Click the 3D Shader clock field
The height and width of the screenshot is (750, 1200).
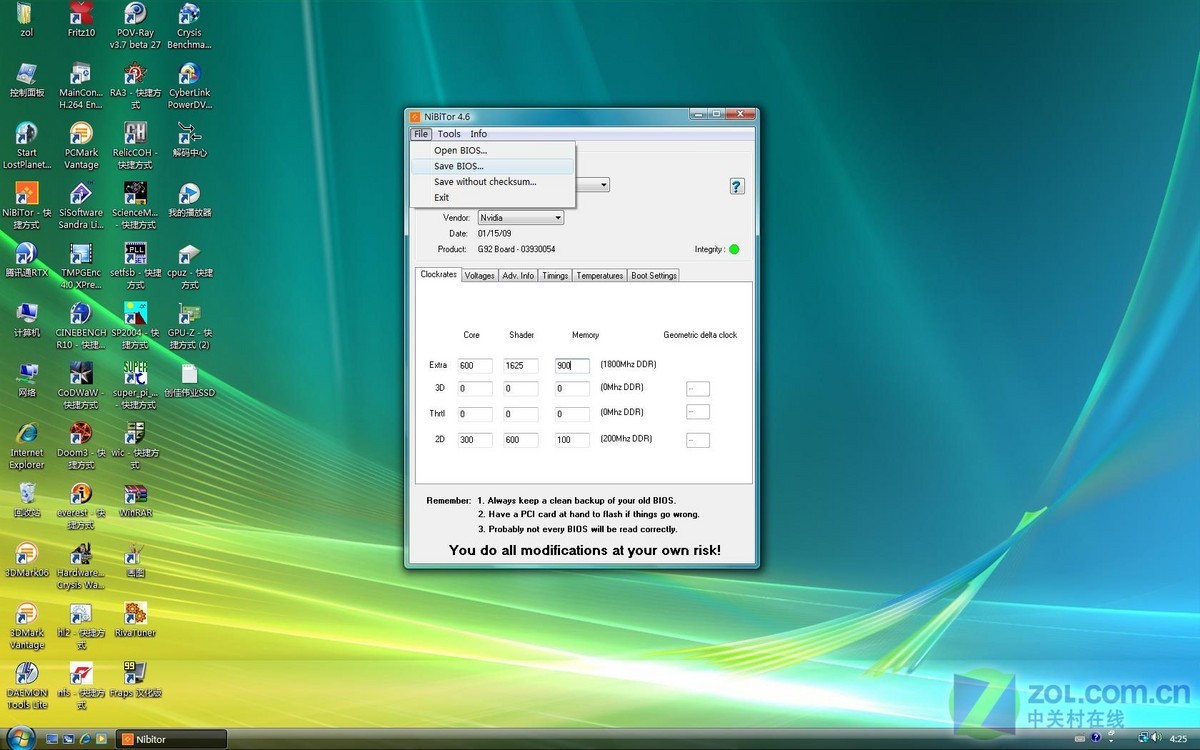click(x=521, y=389)
